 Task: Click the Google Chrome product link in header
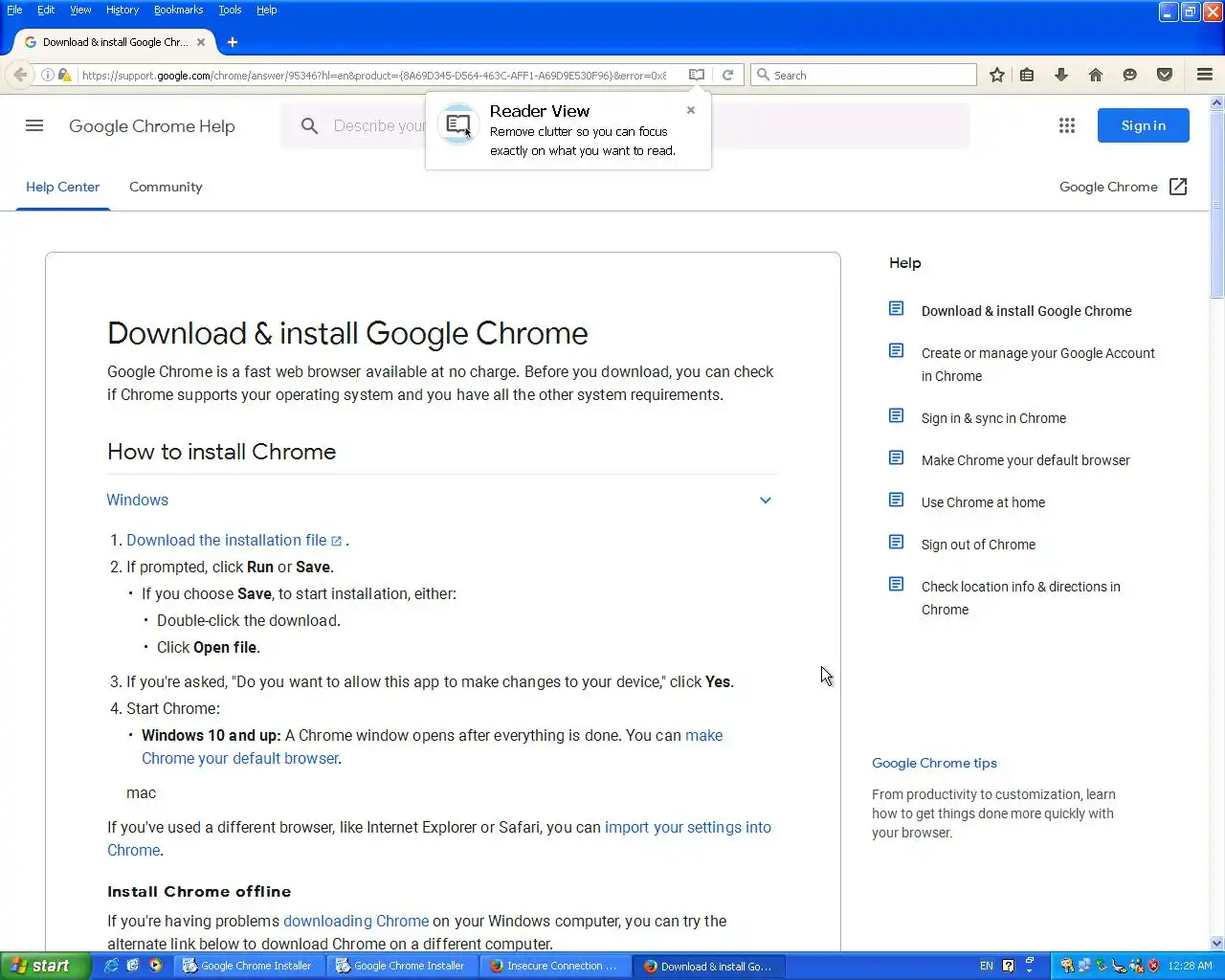tap(1108, 187)
